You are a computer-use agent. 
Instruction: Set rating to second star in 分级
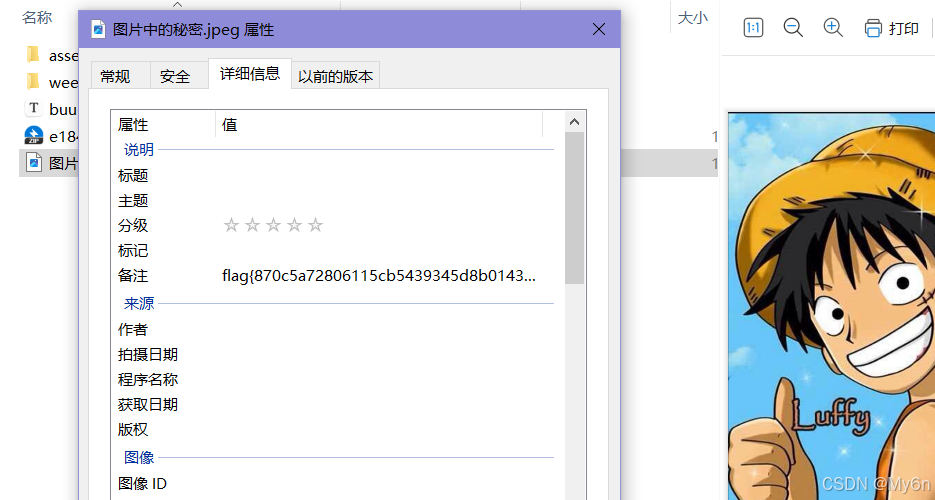click(252, 225)
